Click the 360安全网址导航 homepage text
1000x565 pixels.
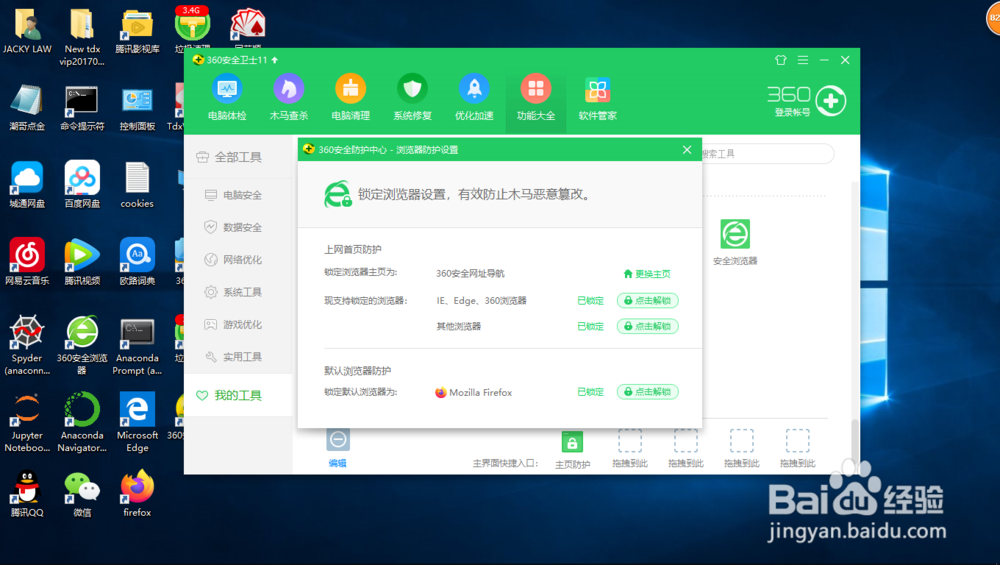click(470, 274)
